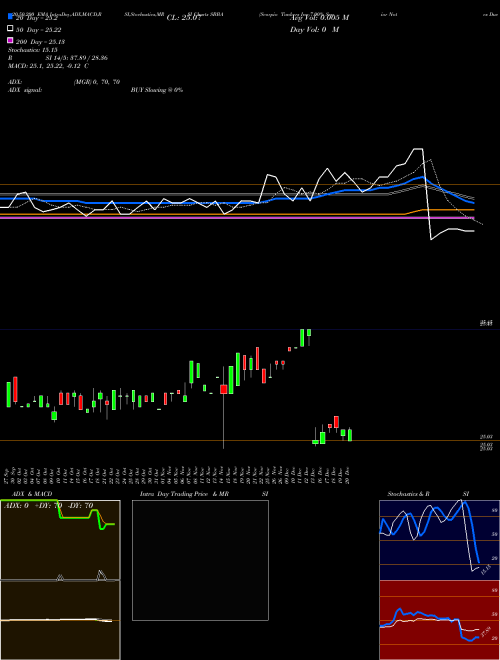The image size is (500, 660).
Task: Open the blue Stochastics mini chart
Action: 439,540
